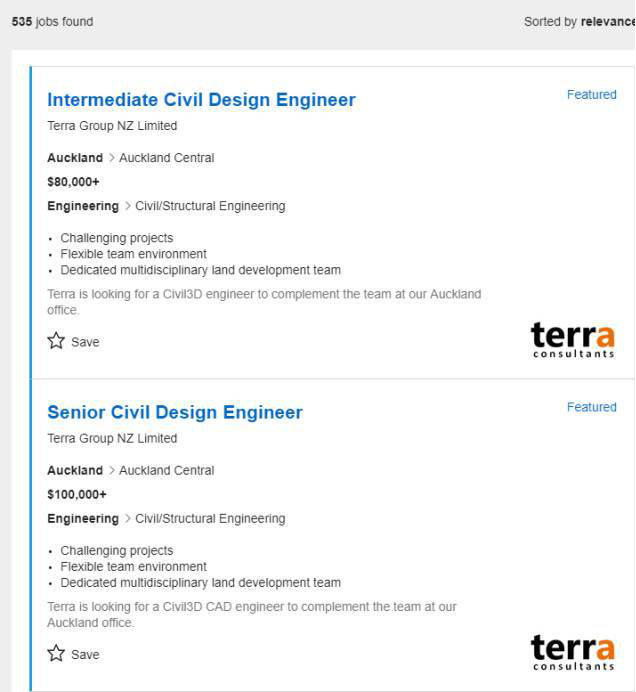Click Terra Consultants logo in the first listing

click(572, 340)
